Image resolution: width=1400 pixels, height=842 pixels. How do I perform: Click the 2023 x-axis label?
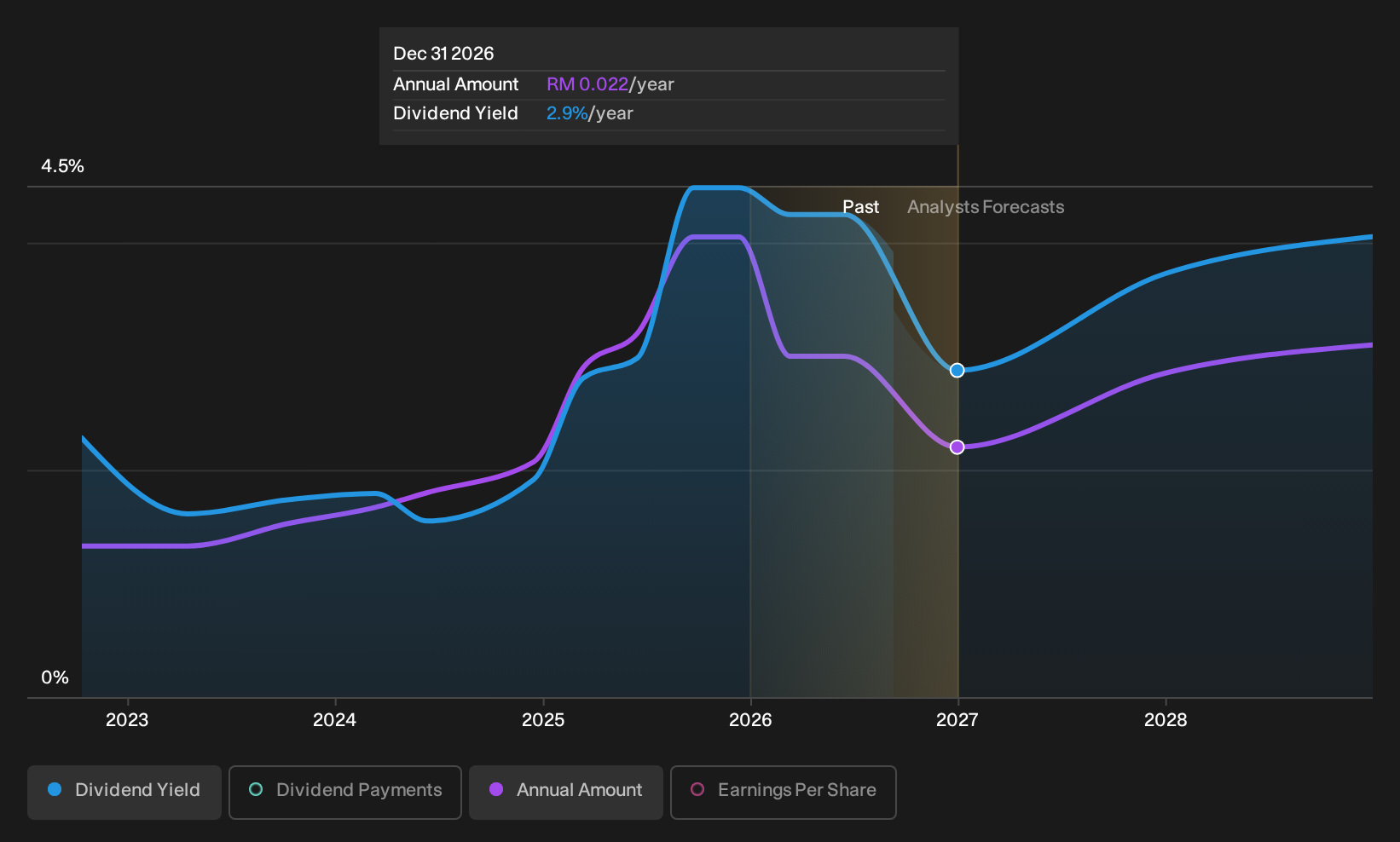click(127, 720)
